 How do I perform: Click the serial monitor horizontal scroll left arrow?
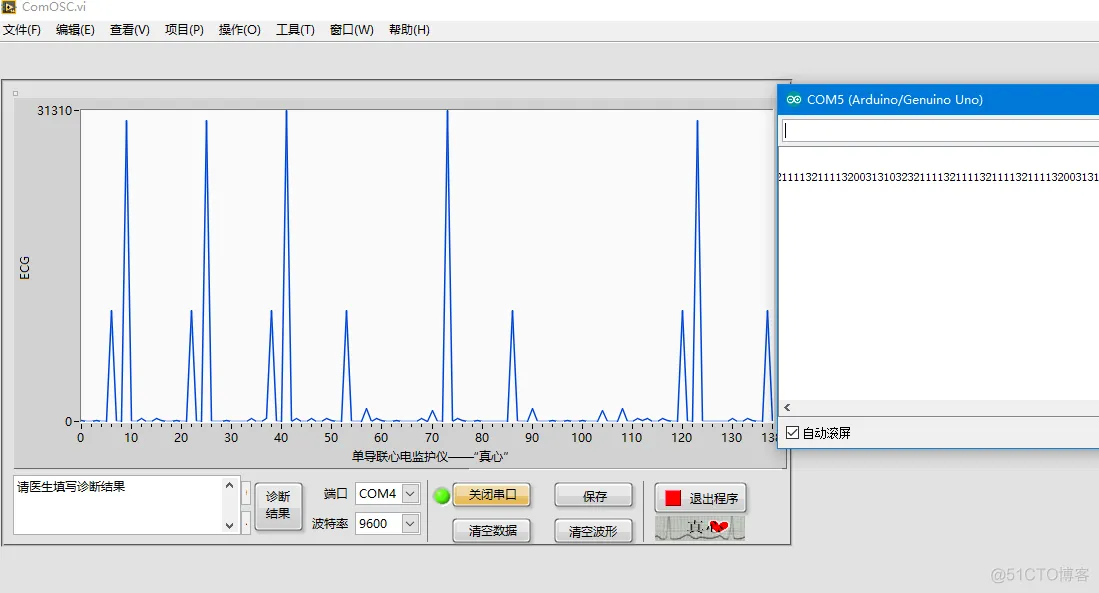pos(787,407)
